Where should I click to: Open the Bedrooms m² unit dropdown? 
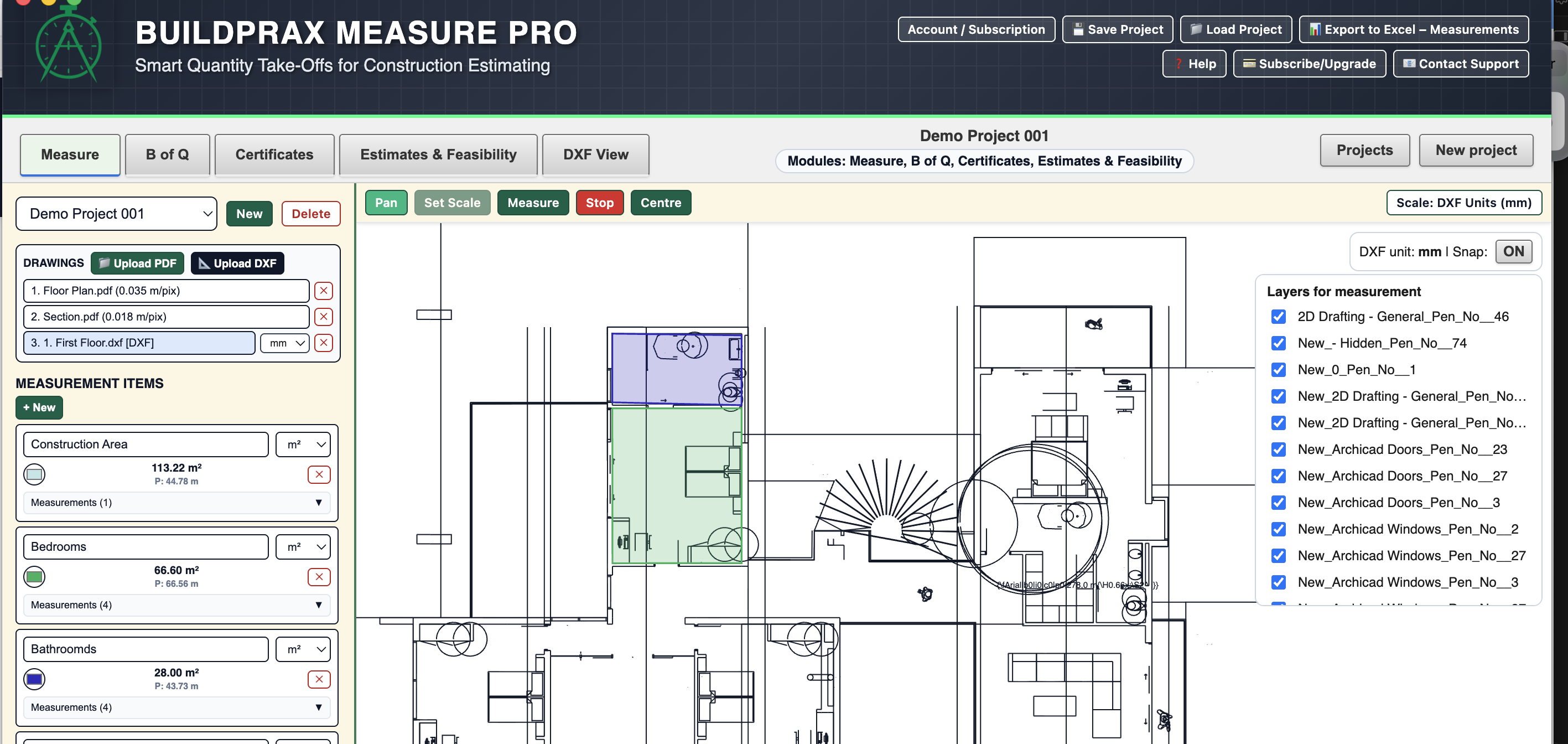click(x=303, y=547)
